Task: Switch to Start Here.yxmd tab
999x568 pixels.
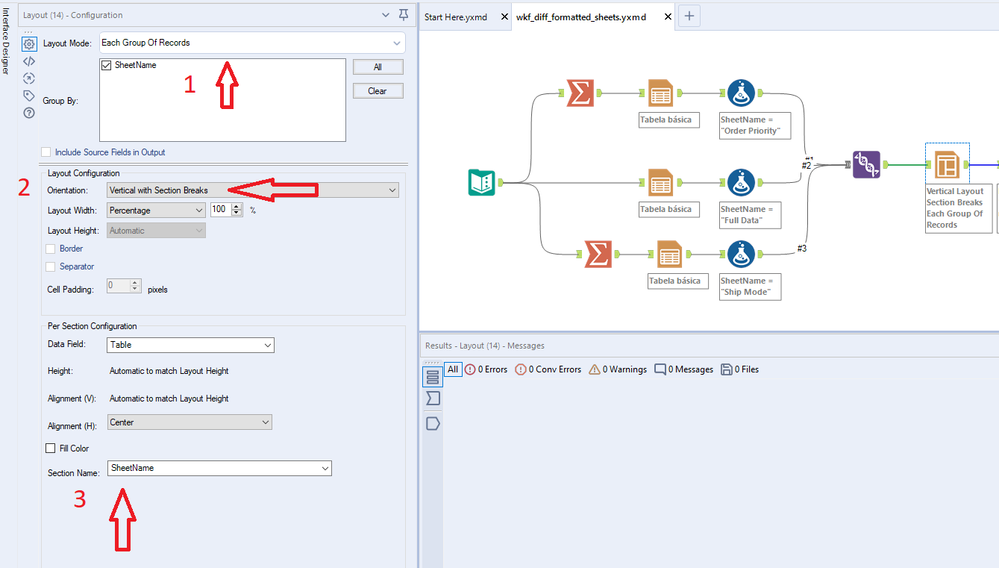Action: click(x=456, y=17)
